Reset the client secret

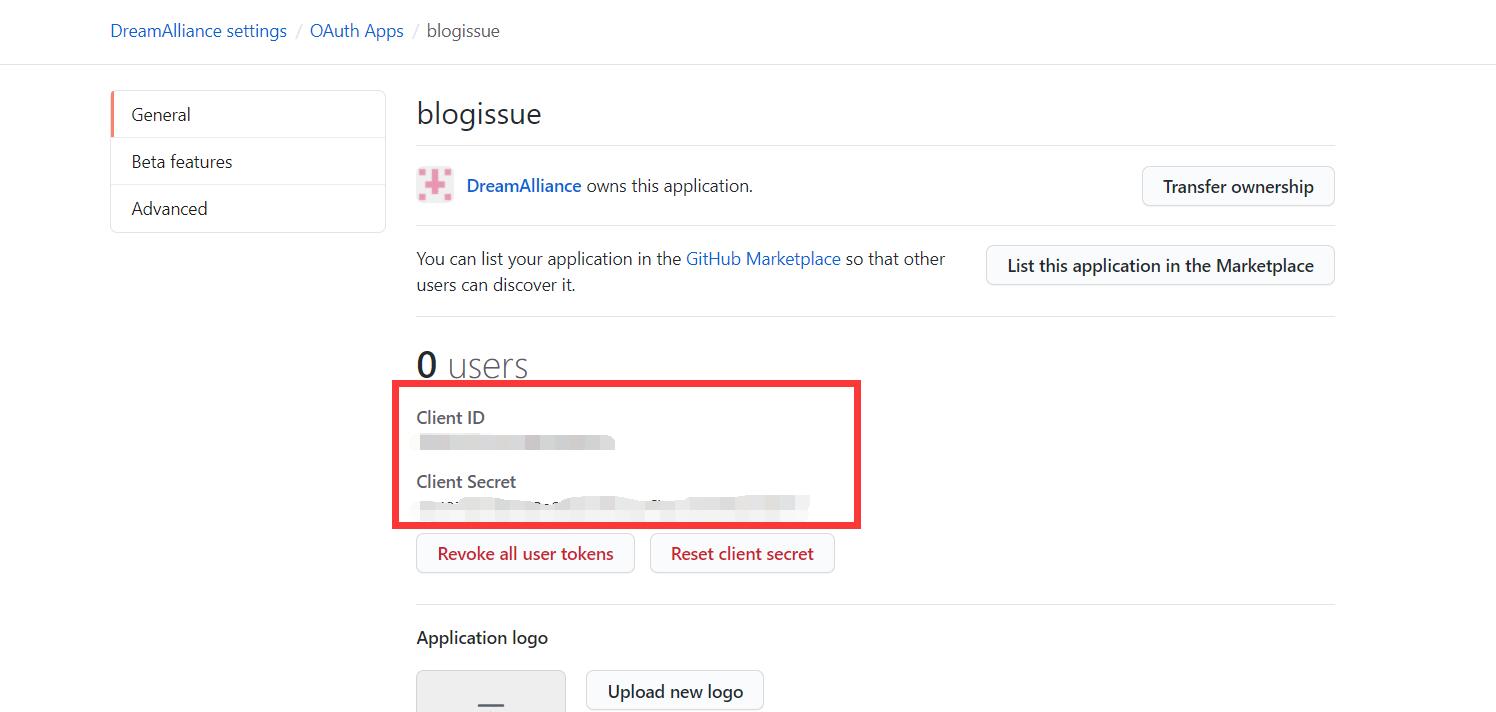pyautogui.click(x=742, y=552)
